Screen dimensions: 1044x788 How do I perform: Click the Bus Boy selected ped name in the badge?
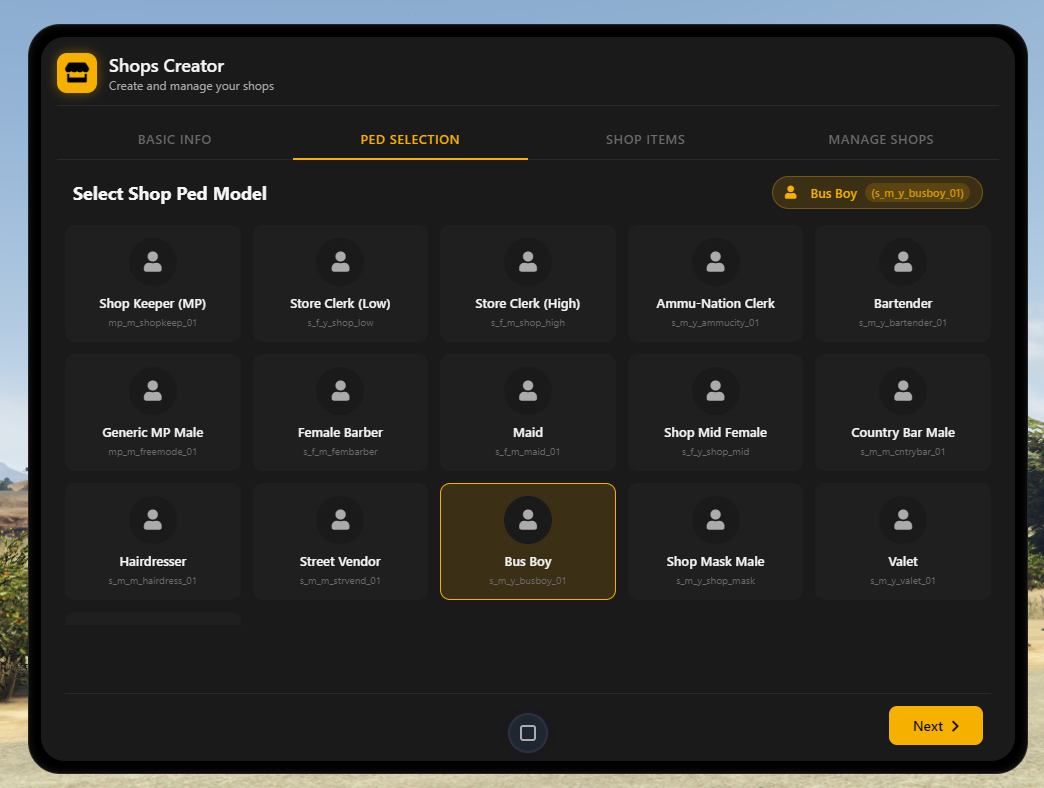click(x=834, y=193)
